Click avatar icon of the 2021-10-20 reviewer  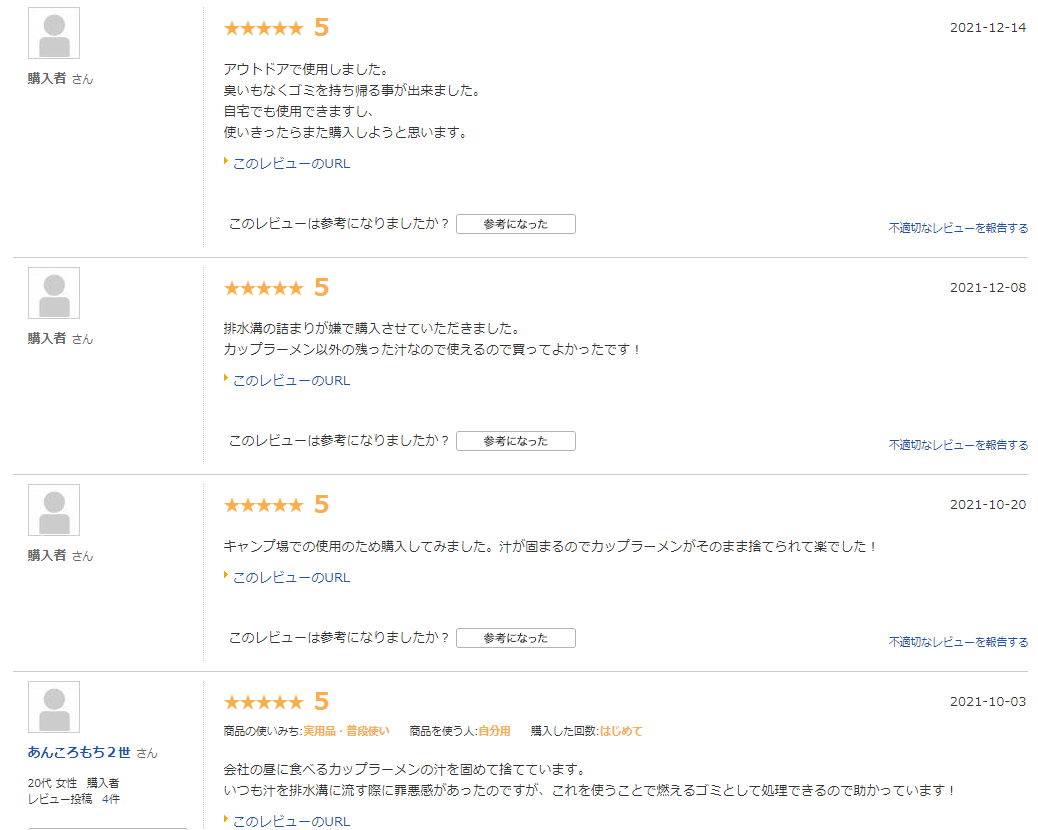[x=54, y=511]
